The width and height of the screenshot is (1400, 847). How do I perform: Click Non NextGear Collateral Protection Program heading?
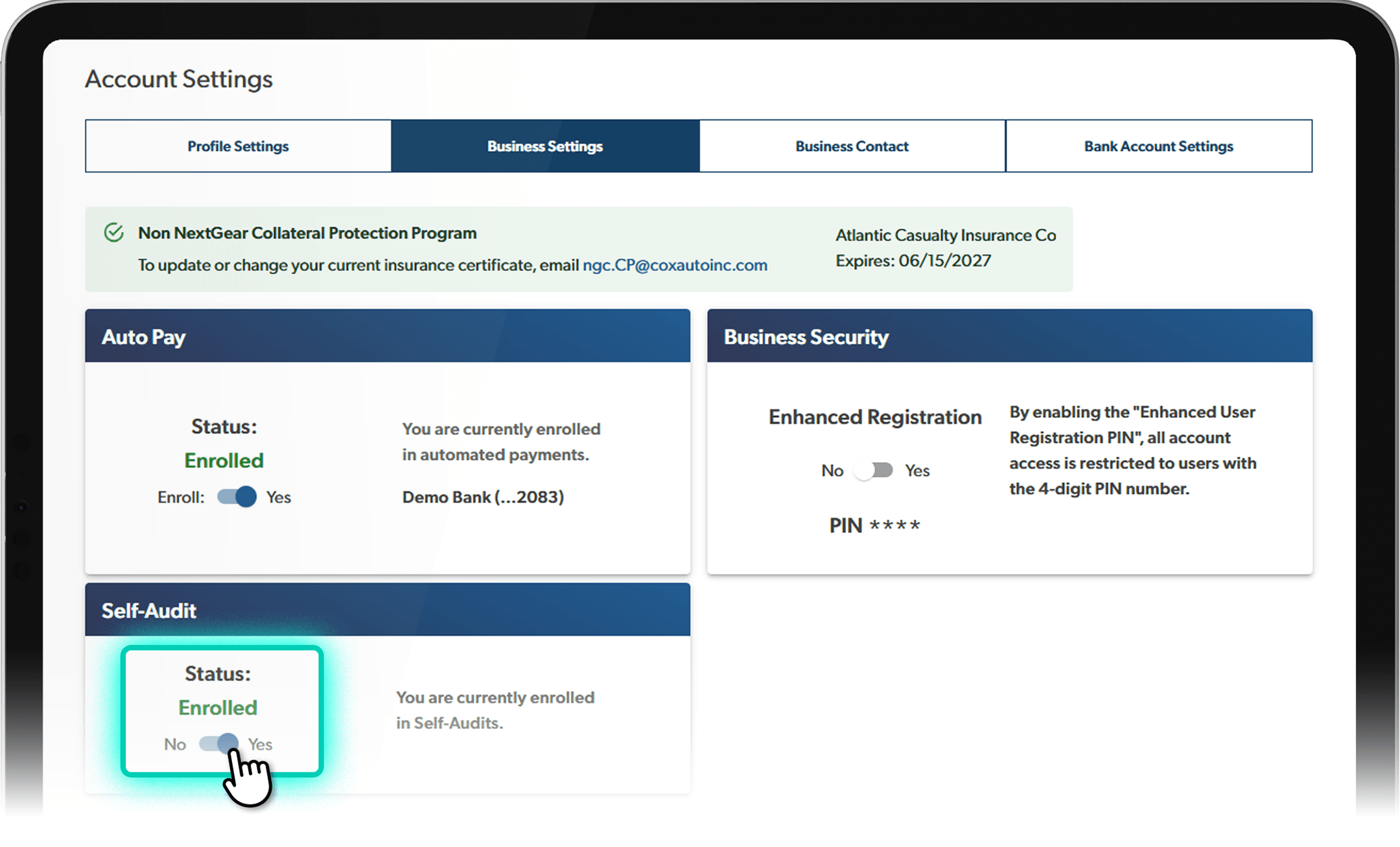pyautogui.click(x=307, y=233)
